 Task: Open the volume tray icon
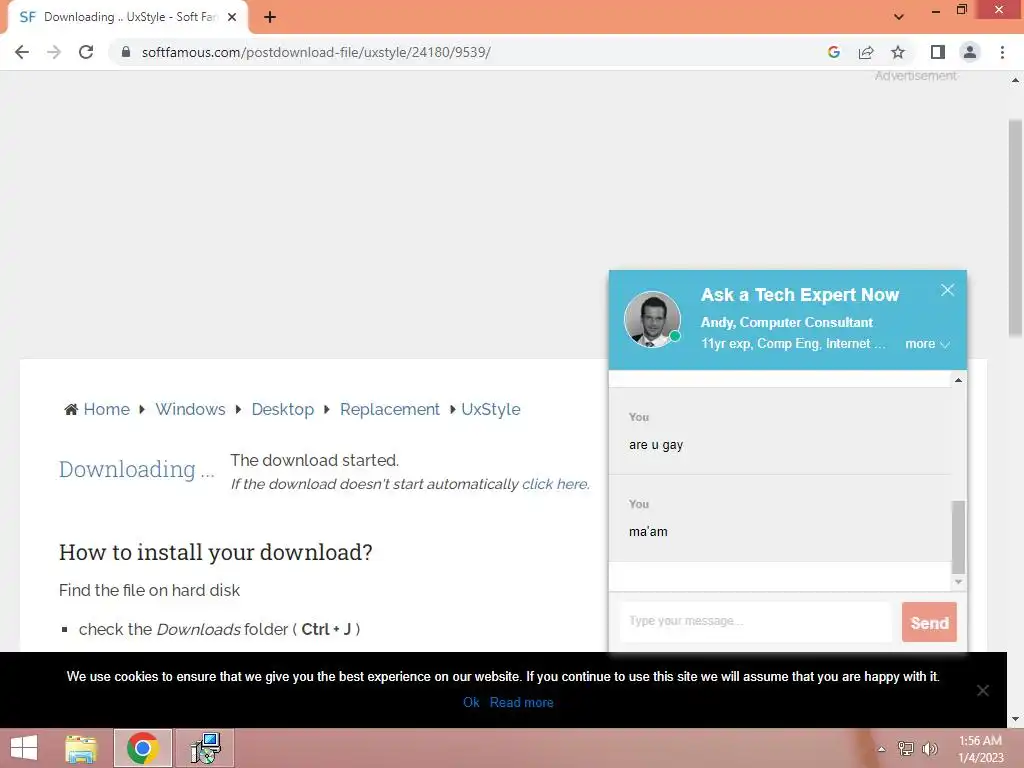[929, 749]
